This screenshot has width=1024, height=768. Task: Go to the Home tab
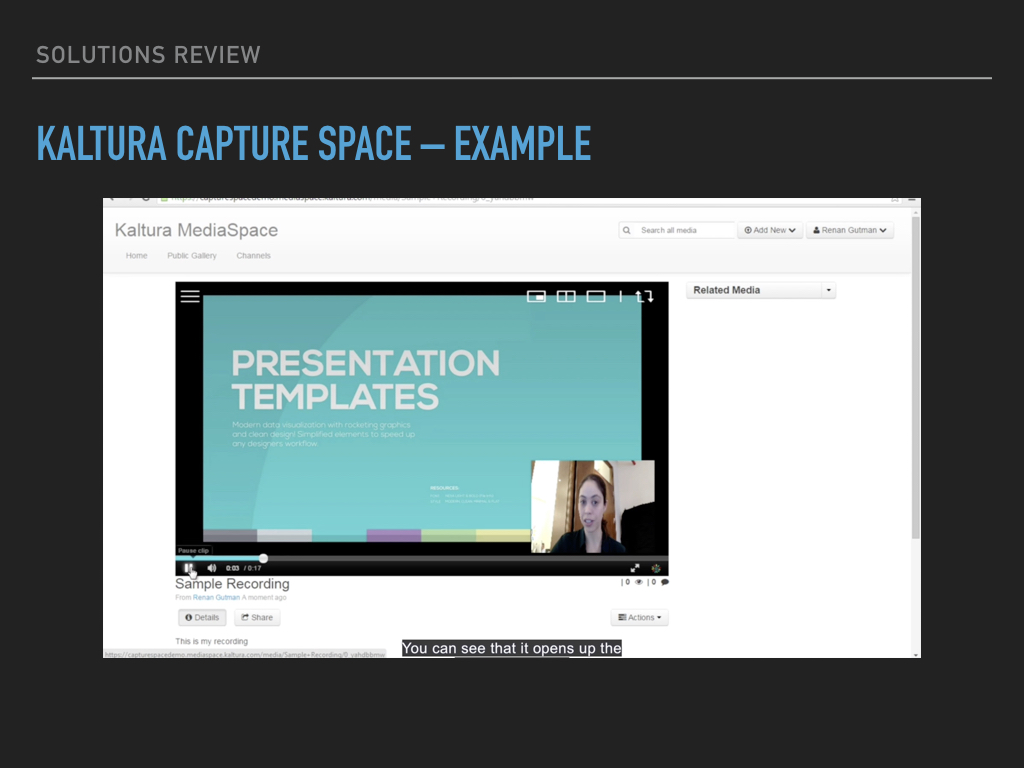pyautogui.click(x=136, y=256)
